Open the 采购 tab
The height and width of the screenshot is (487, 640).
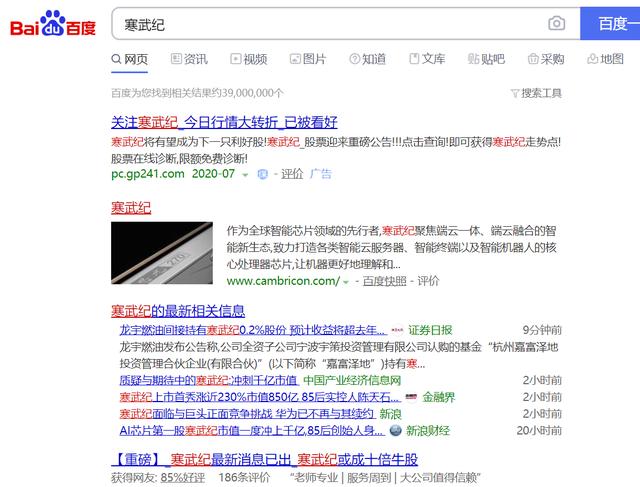point(546,59)
